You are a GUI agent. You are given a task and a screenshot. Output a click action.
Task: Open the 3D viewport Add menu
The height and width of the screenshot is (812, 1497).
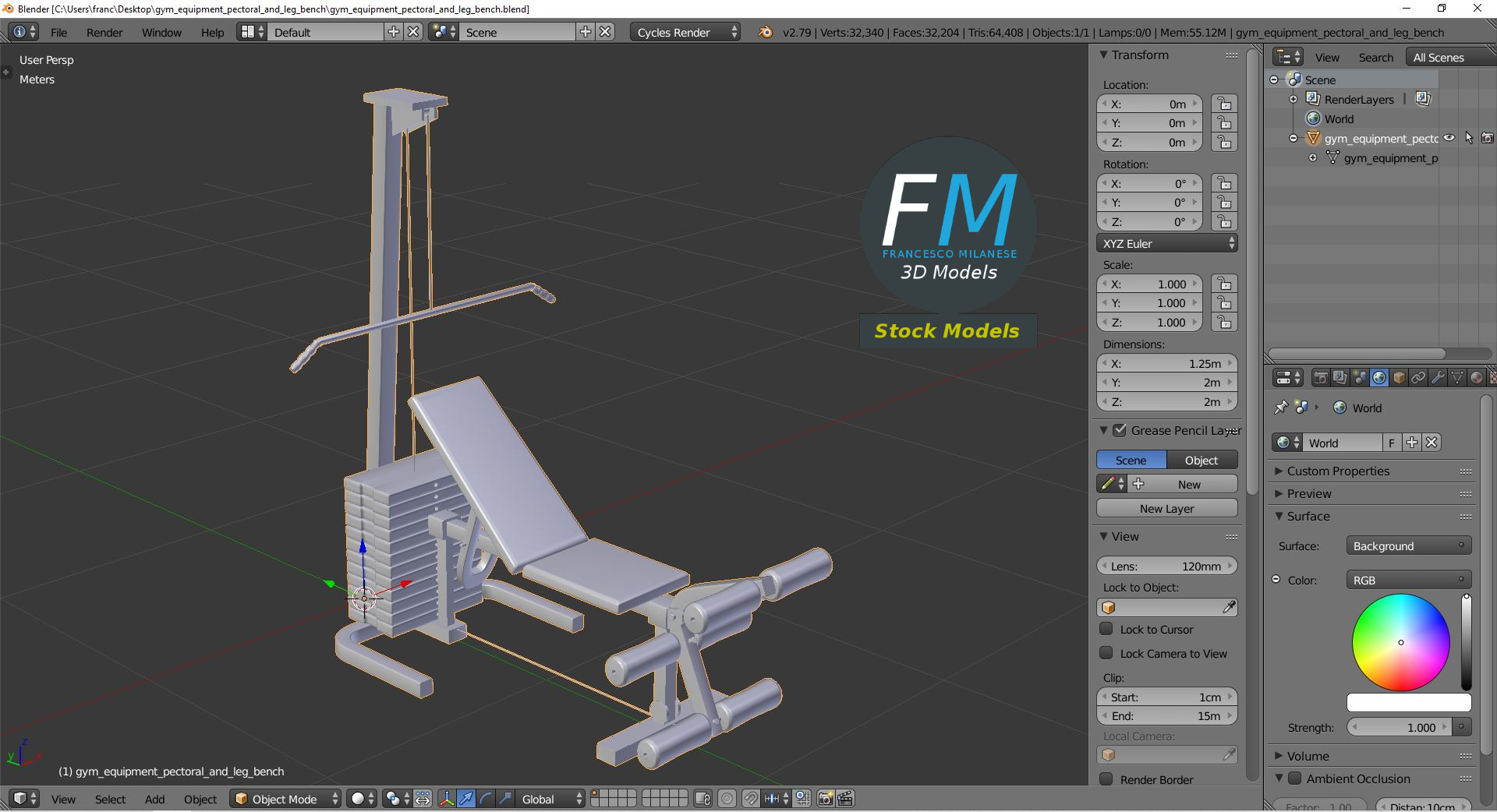tap(154, 799)
